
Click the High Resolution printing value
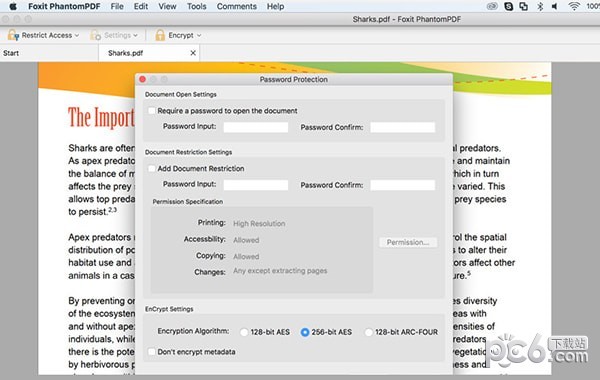[x=259, y=223]
